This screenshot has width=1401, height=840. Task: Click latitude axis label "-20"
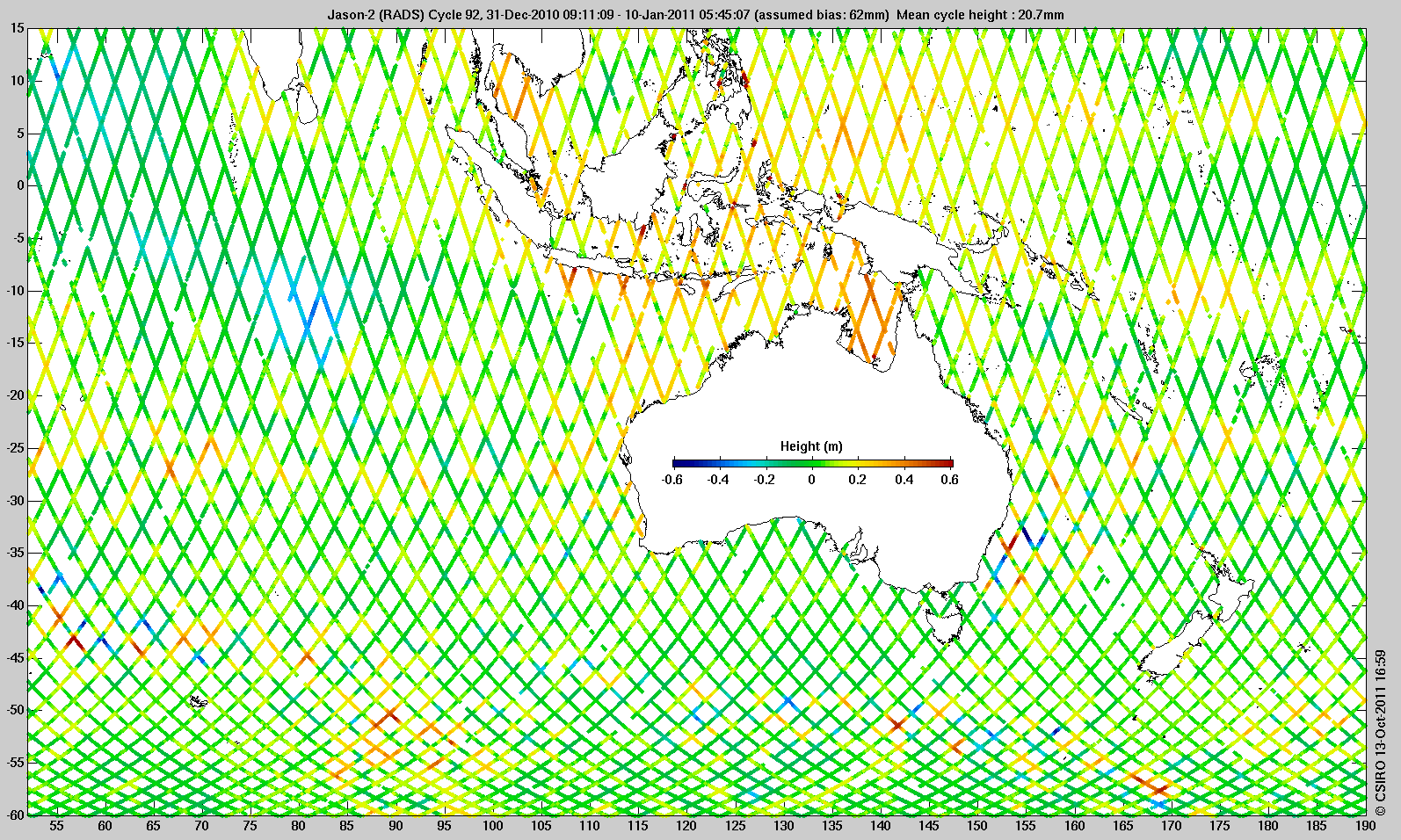tap(15, 395)
